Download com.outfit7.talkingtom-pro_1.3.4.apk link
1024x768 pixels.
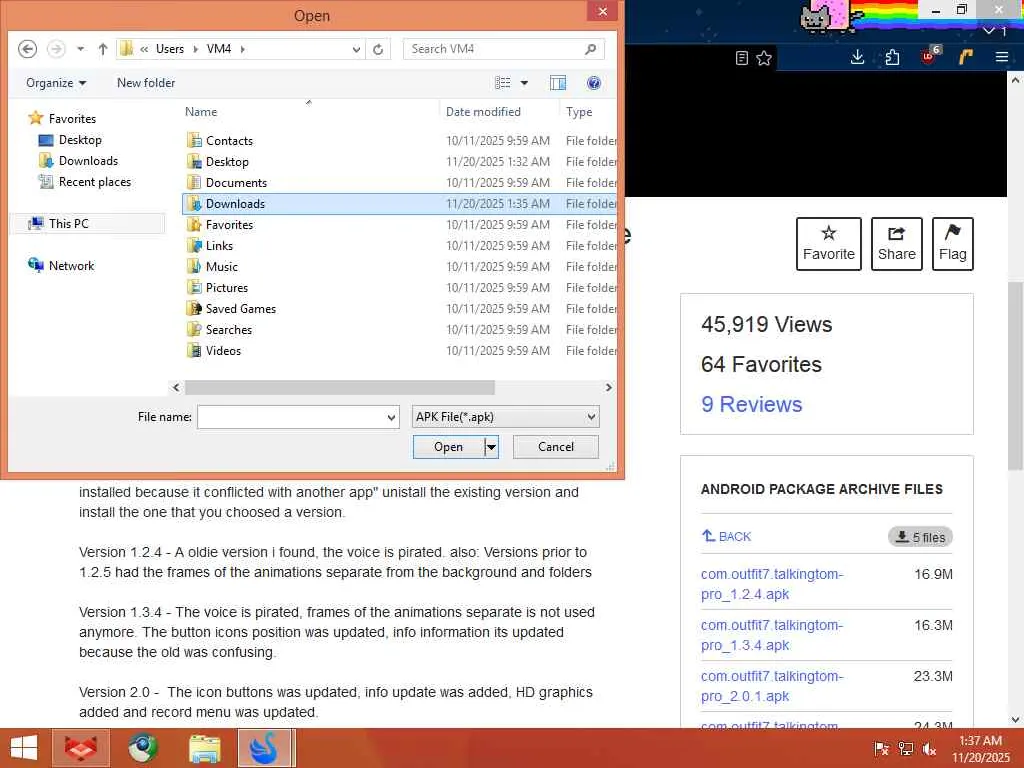[x=772, y=635]
